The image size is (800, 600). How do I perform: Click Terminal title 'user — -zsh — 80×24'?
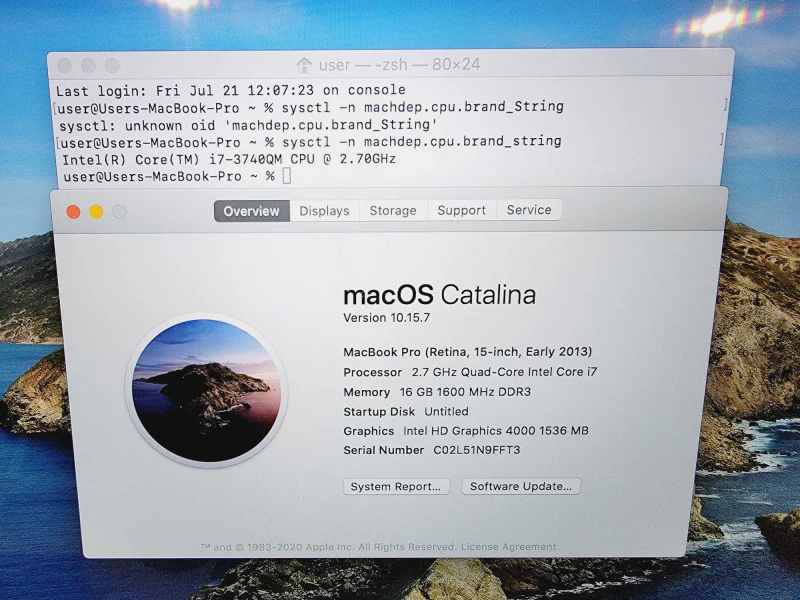click(399, 65)
